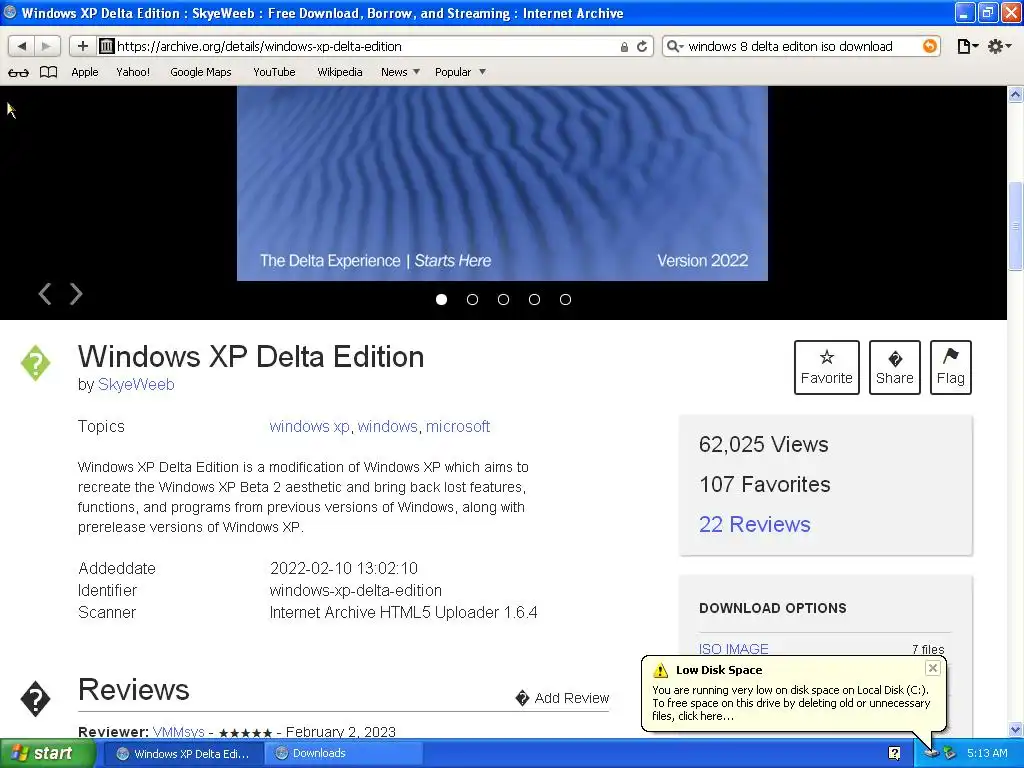This screenshot has width=1024, height=768.
Task: Go forward with the browser forward arrow
Action: [46, 46]
